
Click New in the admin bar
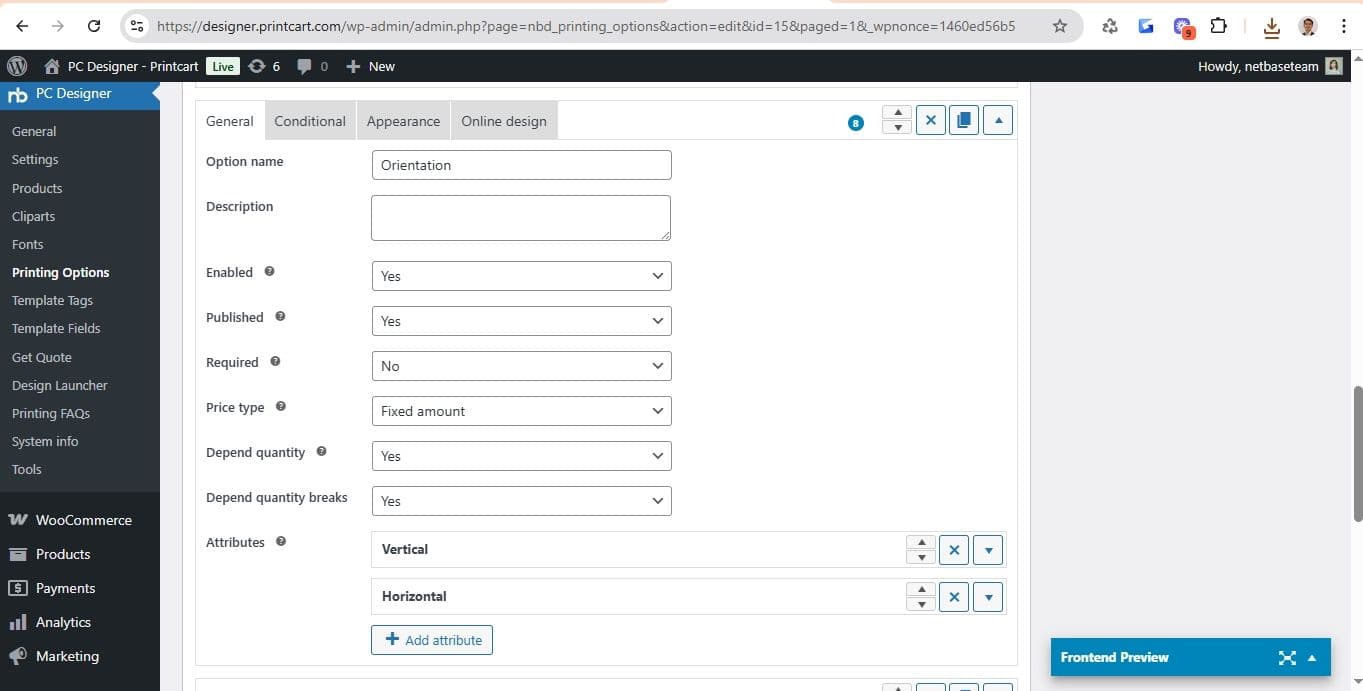(370, 66)
